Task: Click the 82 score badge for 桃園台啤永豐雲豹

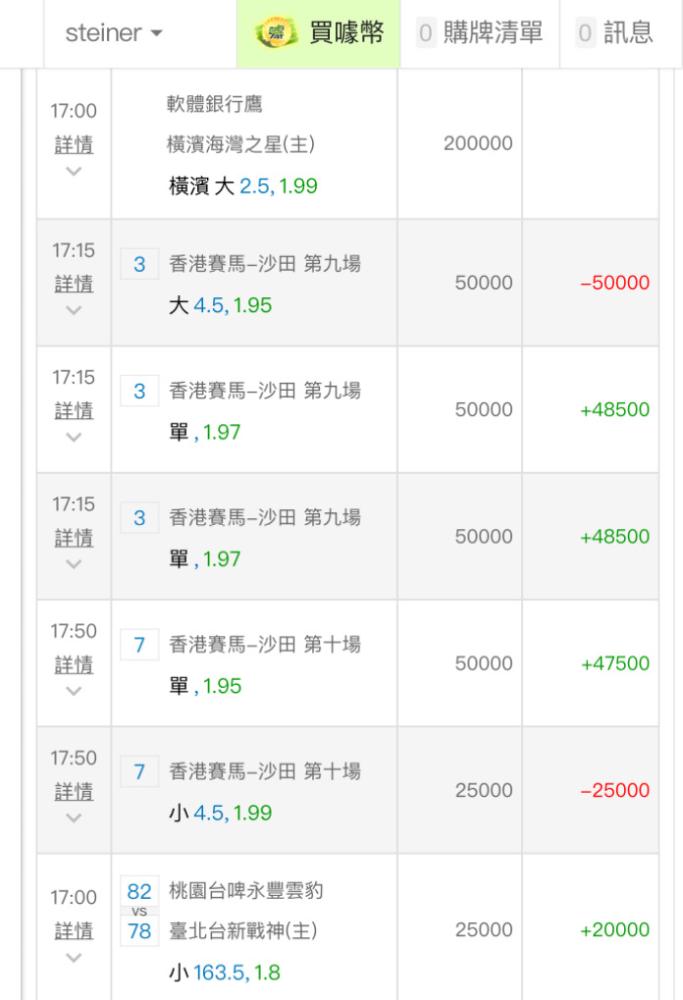Action: tap(140, 892)
